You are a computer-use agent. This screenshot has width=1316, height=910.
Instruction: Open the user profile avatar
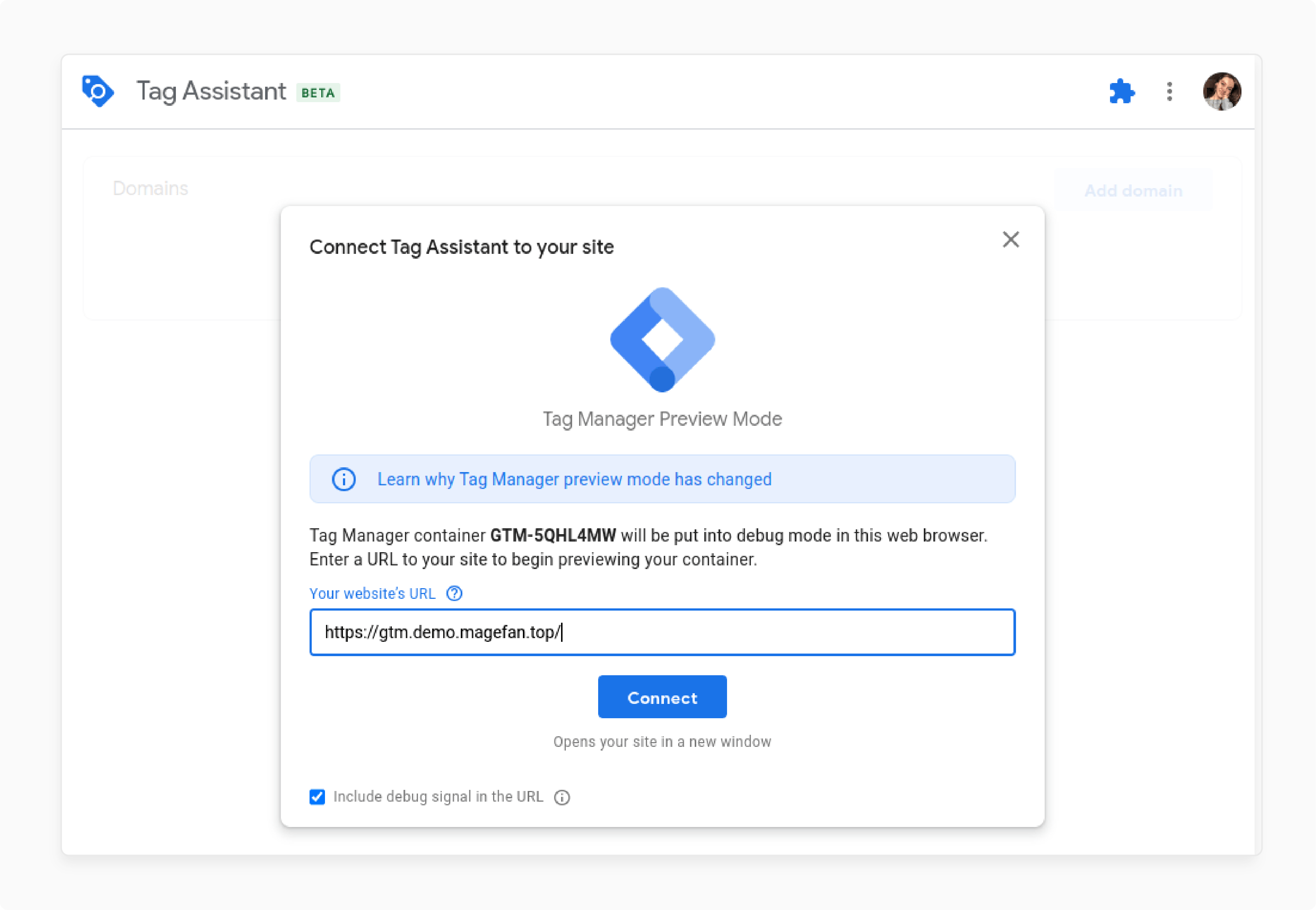pos(1221,91)
